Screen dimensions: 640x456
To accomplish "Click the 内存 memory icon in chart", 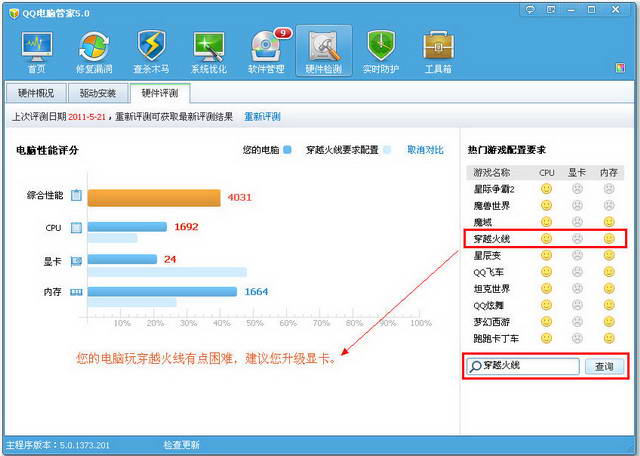I will click(x=76, y=292).
